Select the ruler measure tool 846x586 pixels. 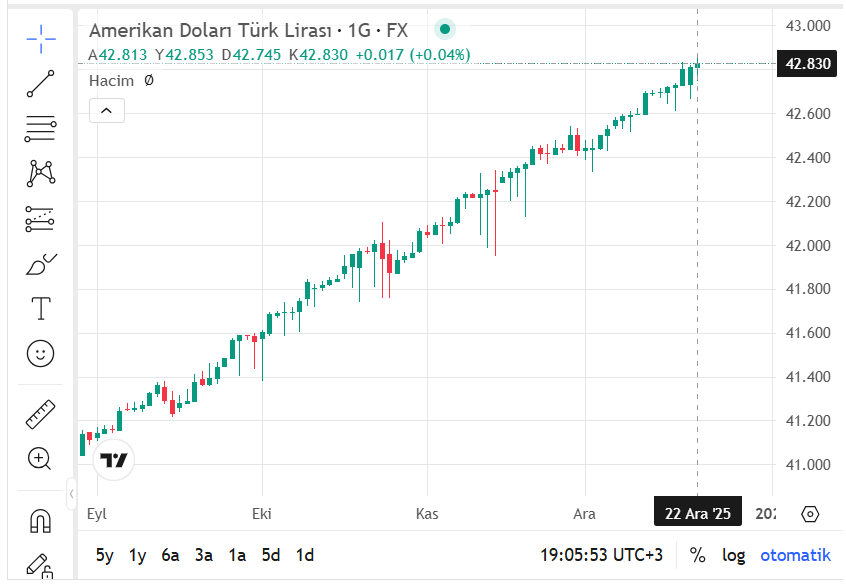tap(41, 413)
